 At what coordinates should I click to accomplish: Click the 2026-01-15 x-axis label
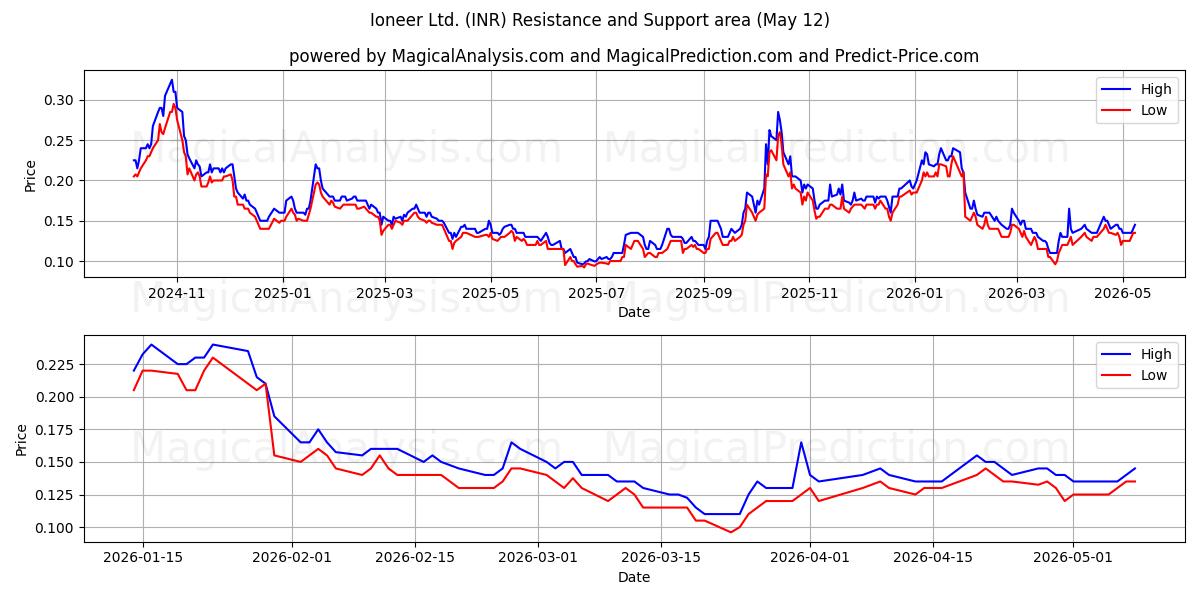point(142,558)
